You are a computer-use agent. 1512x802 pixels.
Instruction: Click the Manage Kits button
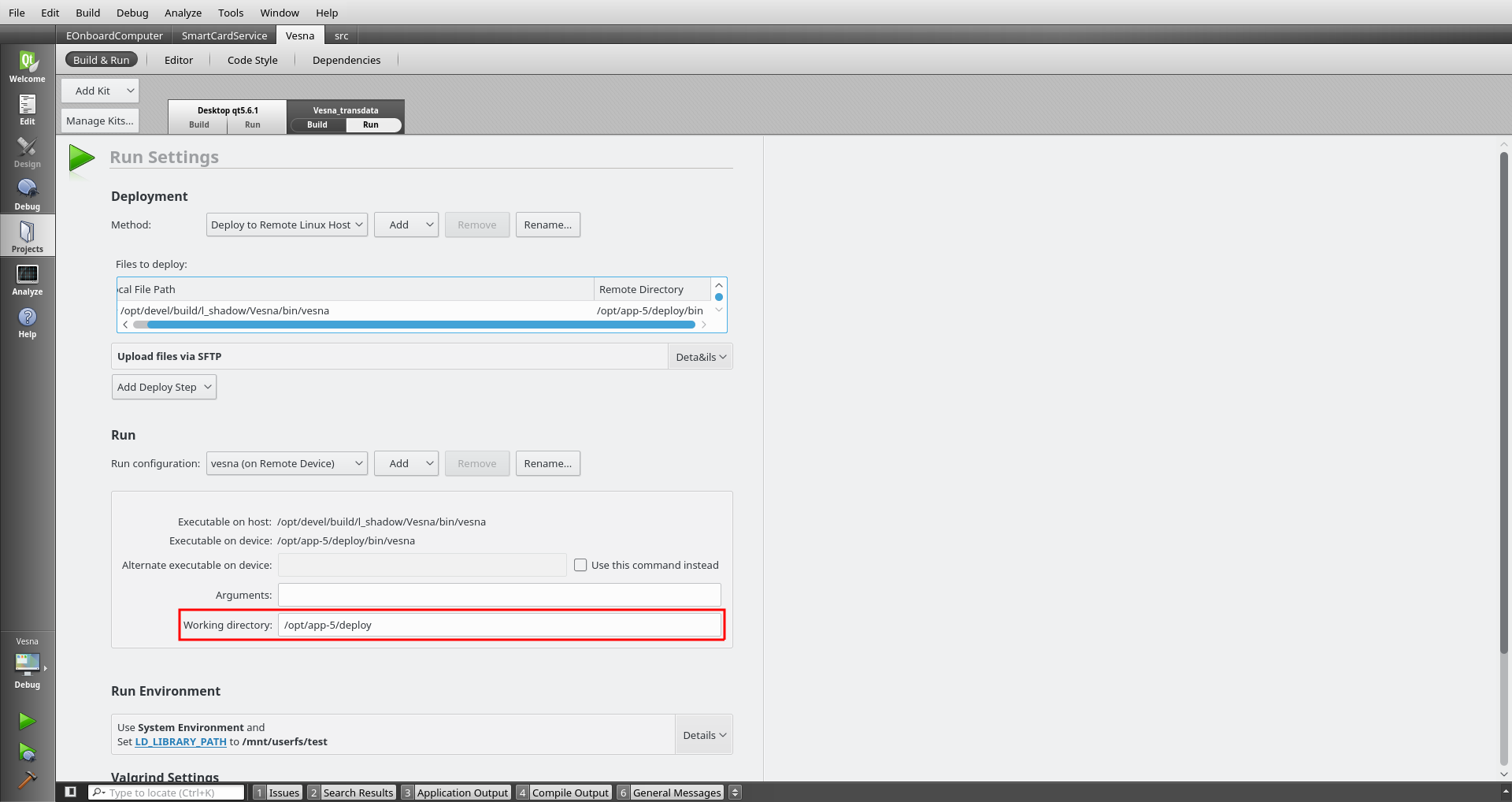point(100,121)
